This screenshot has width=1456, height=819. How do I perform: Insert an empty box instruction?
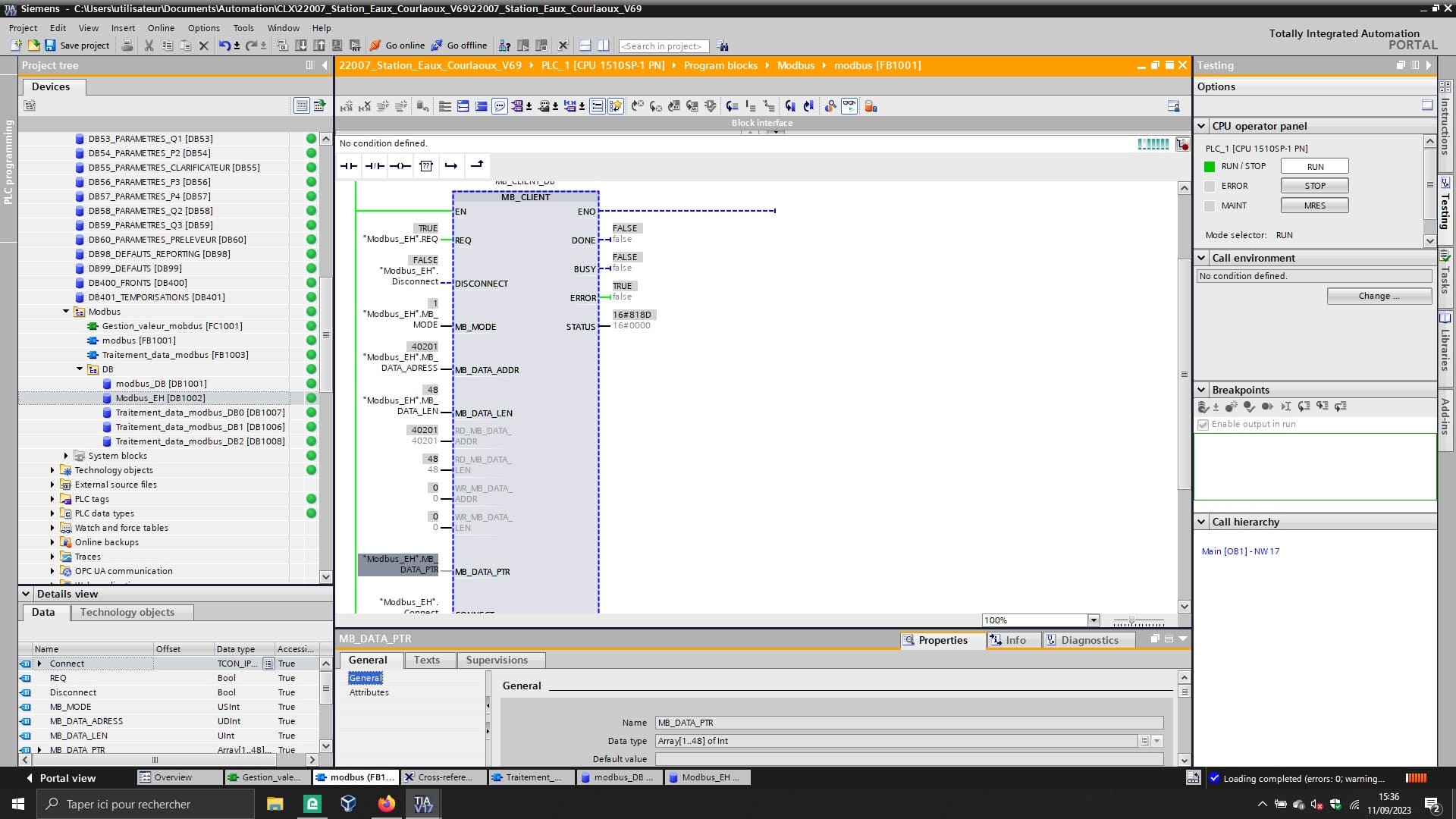(x=426, y=166)
